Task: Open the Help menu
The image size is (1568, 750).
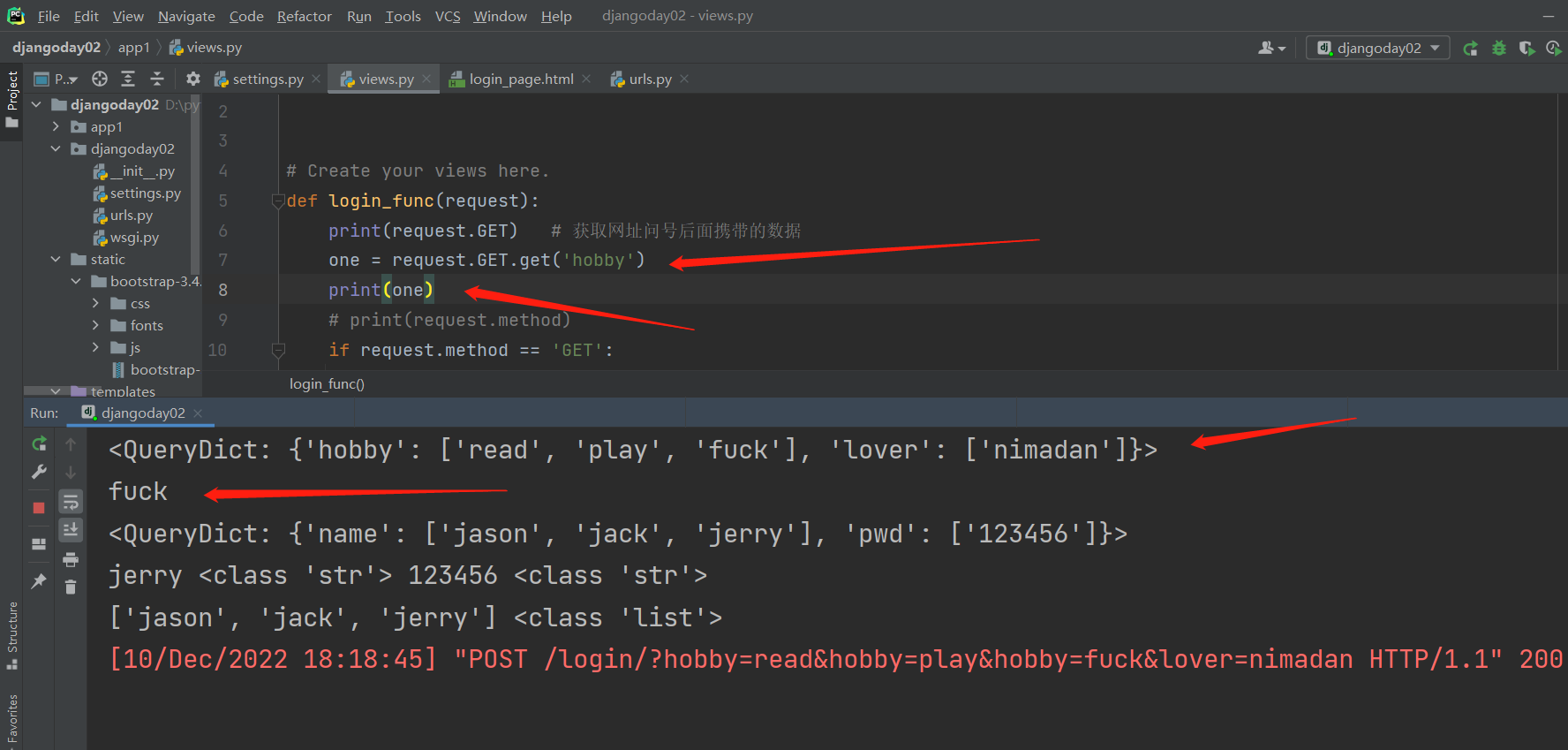Action: (556, 16)
